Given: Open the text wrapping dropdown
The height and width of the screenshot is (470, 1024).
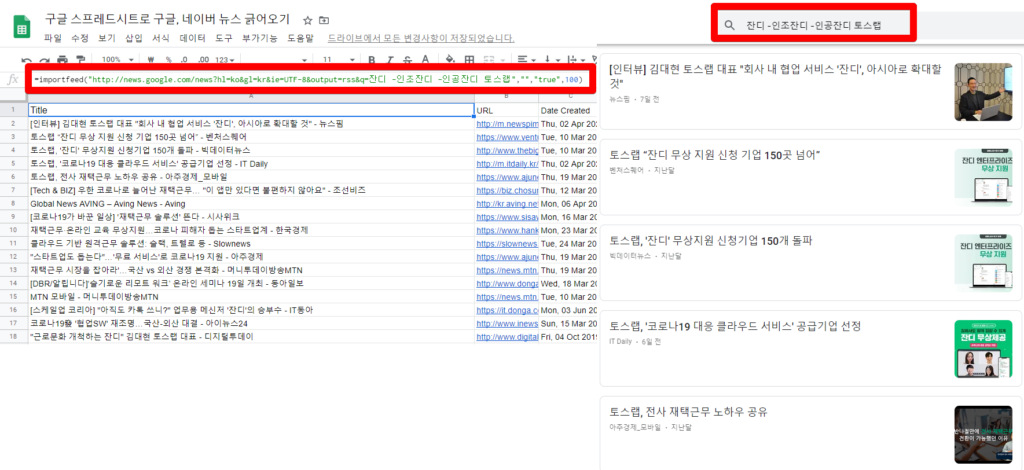Looking at the screenshot, I should [x=578, y=59].
